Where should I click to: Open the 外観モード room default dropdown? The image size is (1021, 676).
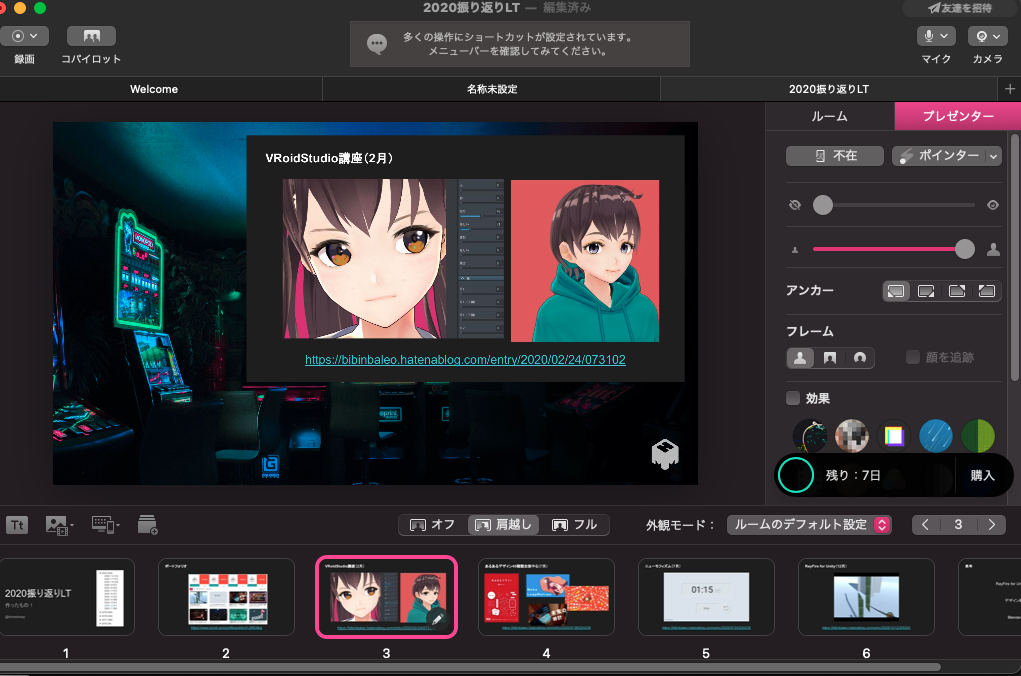pos(809,525)
